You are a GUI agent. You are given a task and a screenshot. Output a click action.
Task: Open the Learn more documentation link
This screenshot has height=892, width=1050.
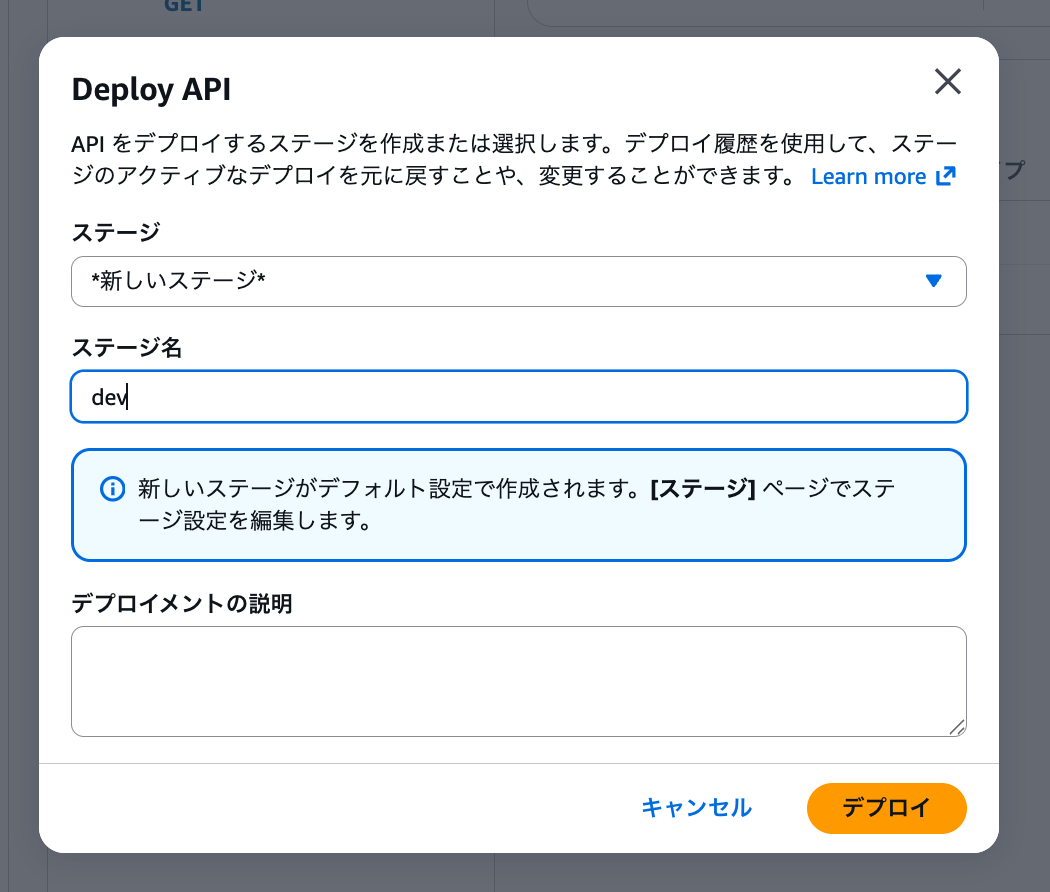(x=868, y=176)
